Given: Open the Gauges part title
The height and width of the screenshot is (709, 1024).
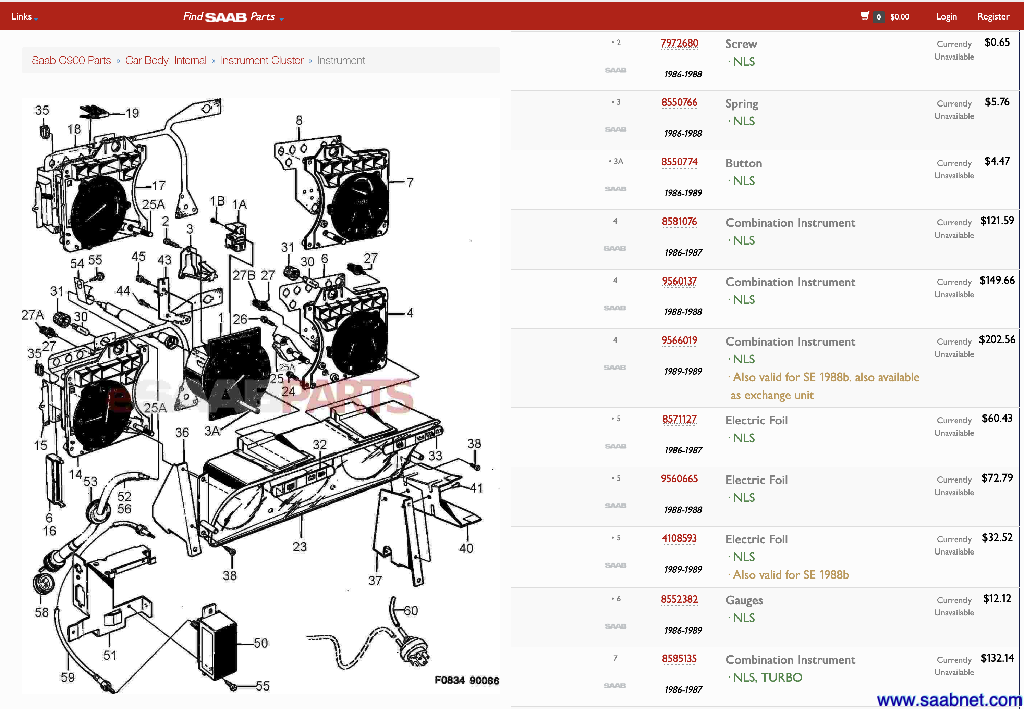Looking at the screenshot, I should 744,600.
